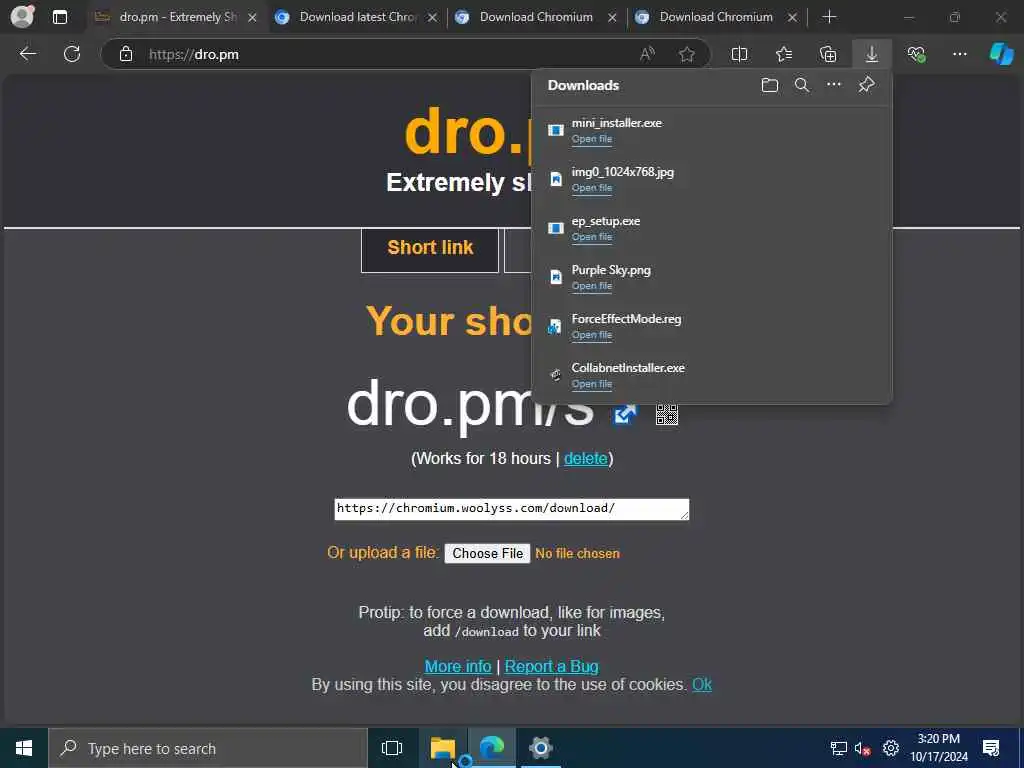View site info lock icon
This screenshot has width=1024, height=768.
pyautogui.click(x=126, y=54)
